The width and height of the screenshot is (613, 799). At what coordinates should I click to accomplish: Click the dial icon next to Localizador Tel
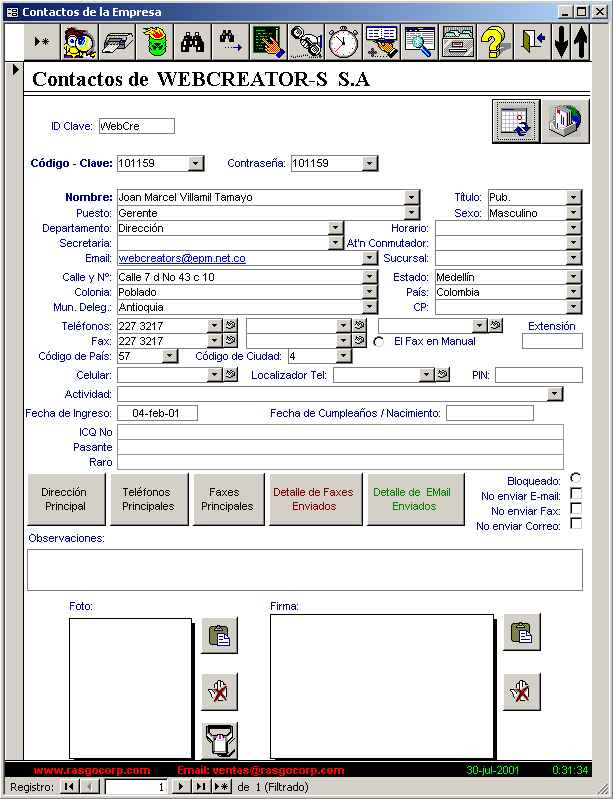click(442, 375)
